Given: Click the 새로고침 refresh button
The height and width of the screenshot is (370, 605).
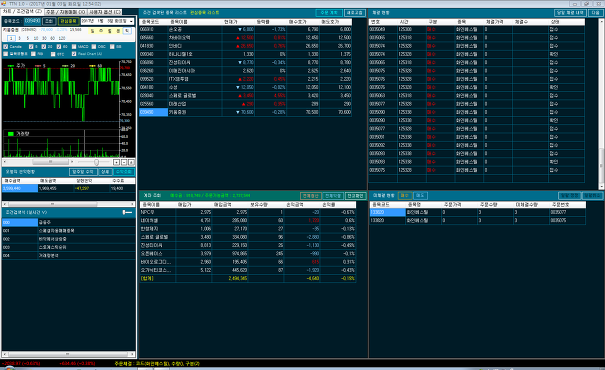Looking at the screenshot, I should pyautogui.click(x=355, y=13).
